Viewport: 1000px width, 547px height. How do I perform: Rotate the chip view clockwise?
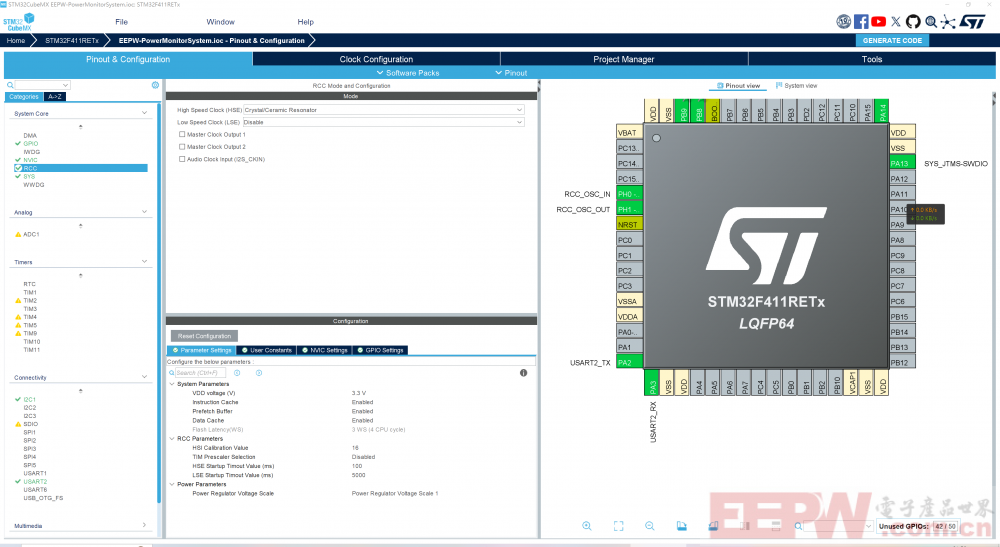682,526
